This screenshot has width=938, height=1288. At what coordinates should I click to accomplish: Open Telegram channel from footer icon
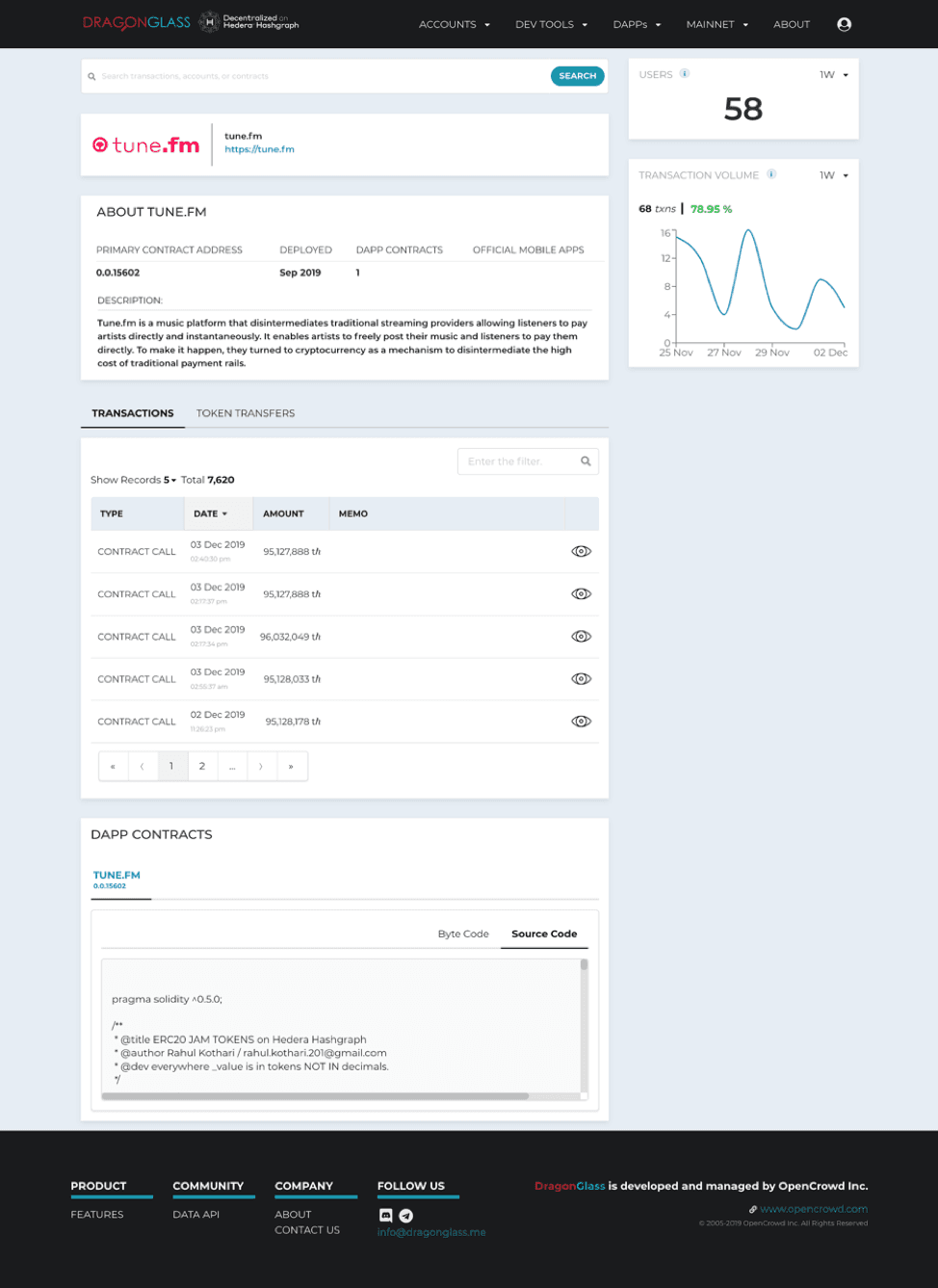click(x=405, y=1215)
